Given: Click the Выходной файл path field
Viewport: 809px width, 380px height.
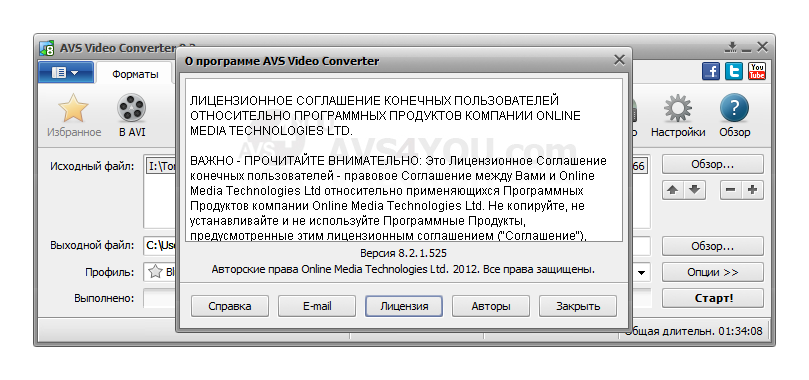Looking at the screenshot, I should [160, 246].
